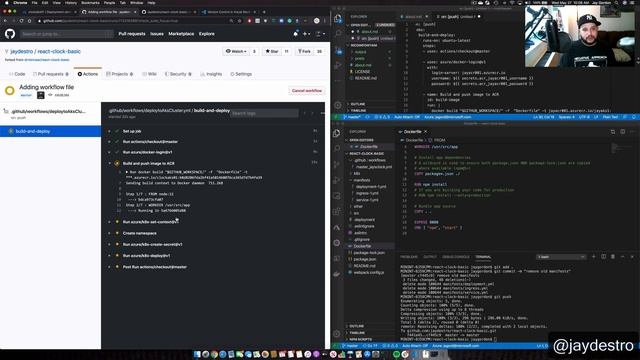This screenshot has width=640, height=360.
Task: Open LICENSE in the upper VS Code Explorer
Action: pos(362,71)
